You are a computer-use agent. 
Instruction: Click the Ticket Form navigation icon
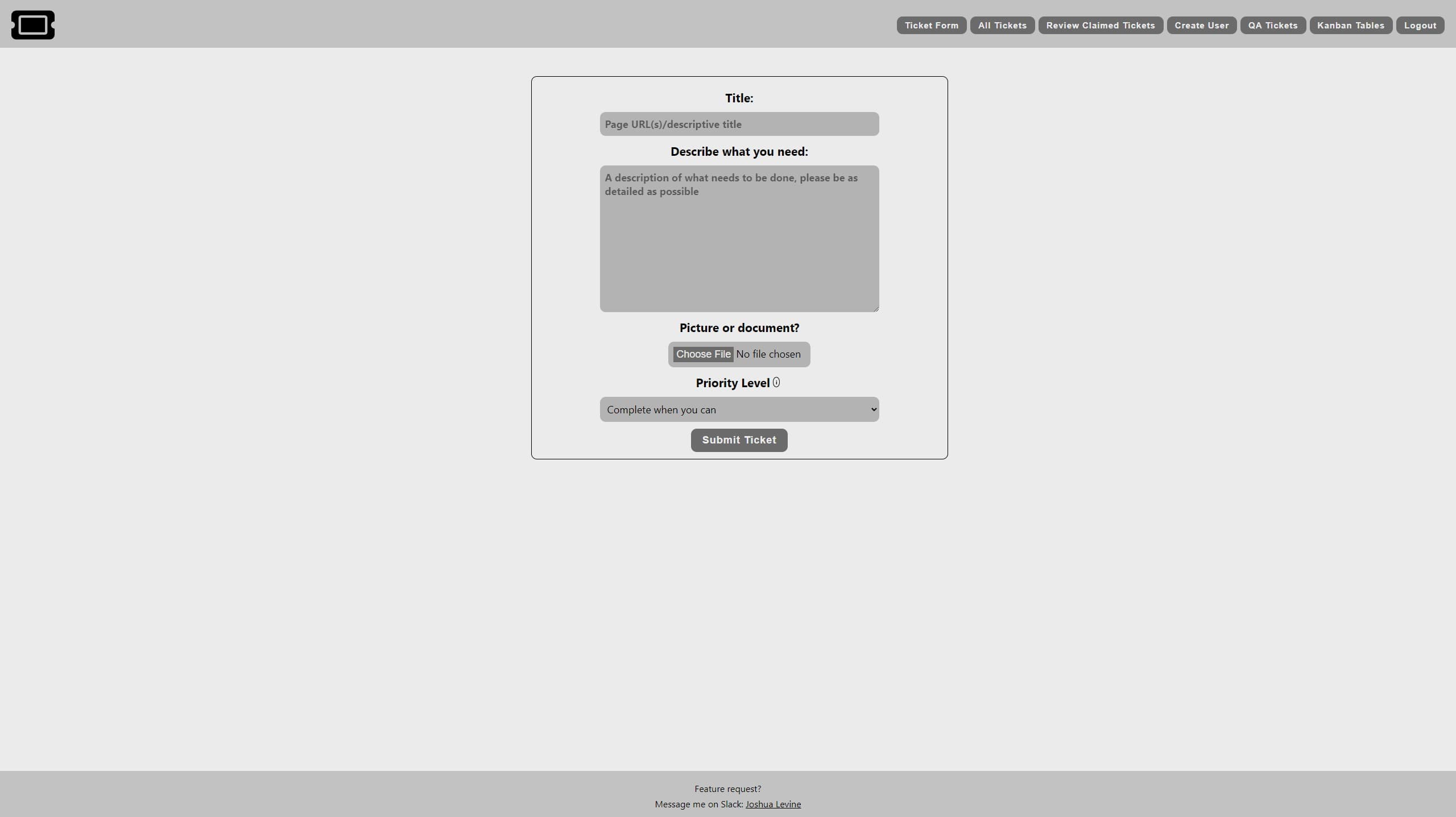(x=931, y=24)
